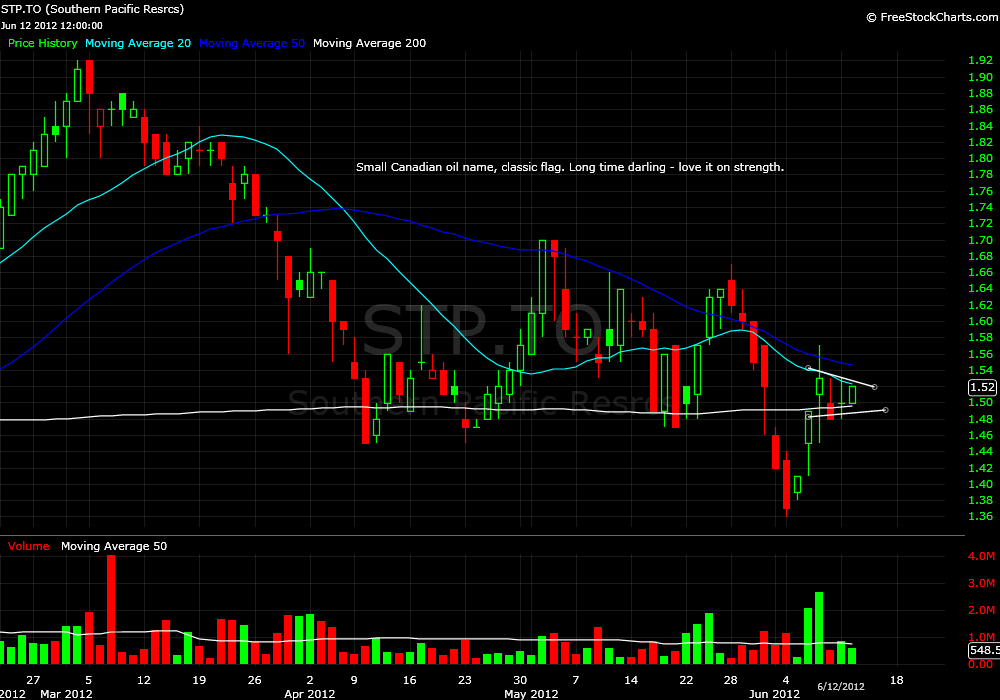Click the 4.0M volume axis label

point(982,557)
